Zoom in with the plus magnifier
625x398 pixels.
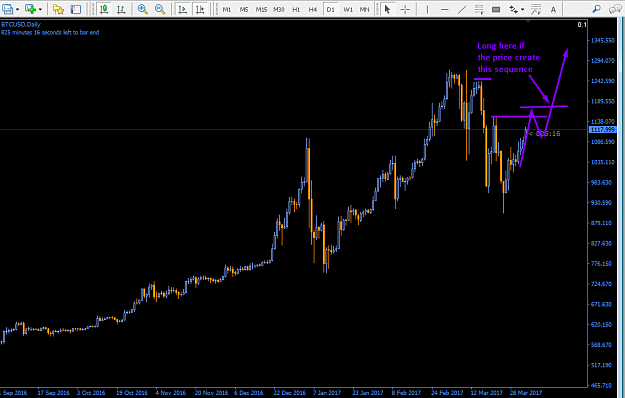tap(143, 9)
